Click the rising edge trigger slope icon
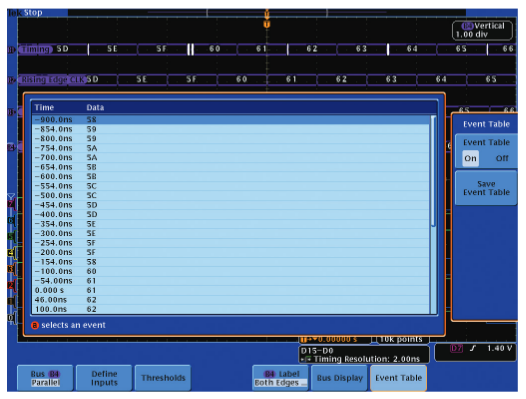The image size is (526, 399). (472, 349)
